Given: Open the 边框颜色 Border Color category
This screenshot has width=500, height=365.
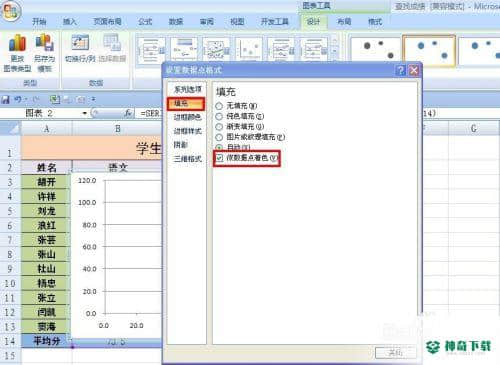Looking at the screenshot, I should pyautogui.click(x=187, y=117).
